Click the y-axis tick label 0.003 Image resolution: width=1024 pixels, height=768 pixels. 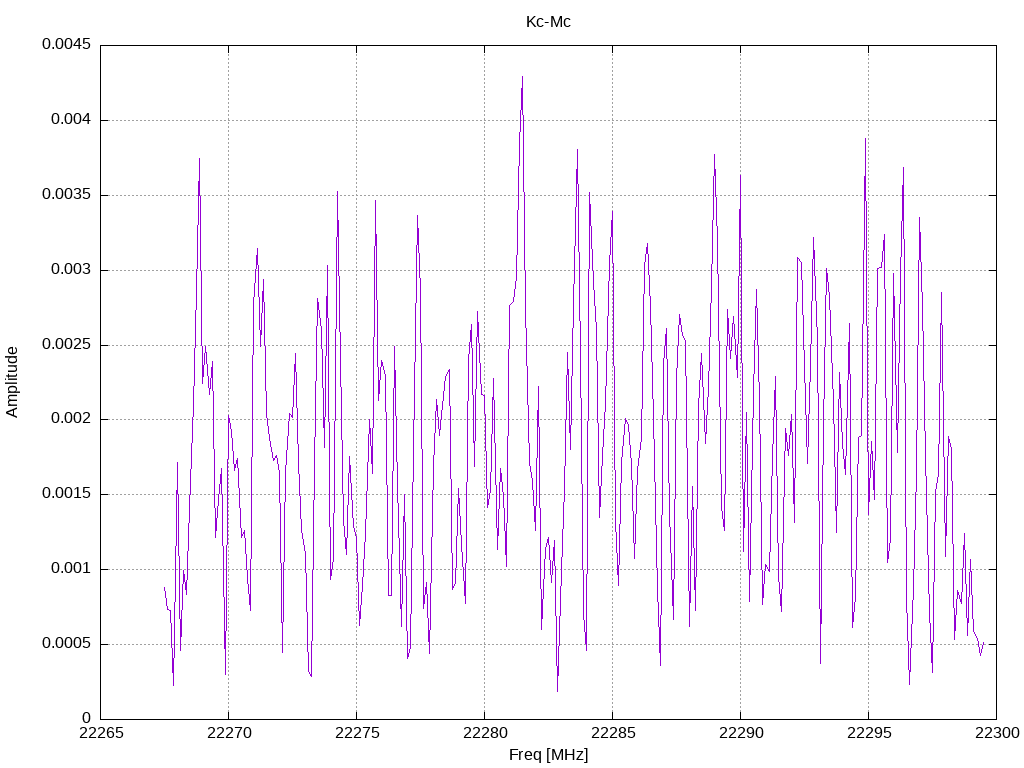coord(71,270)
